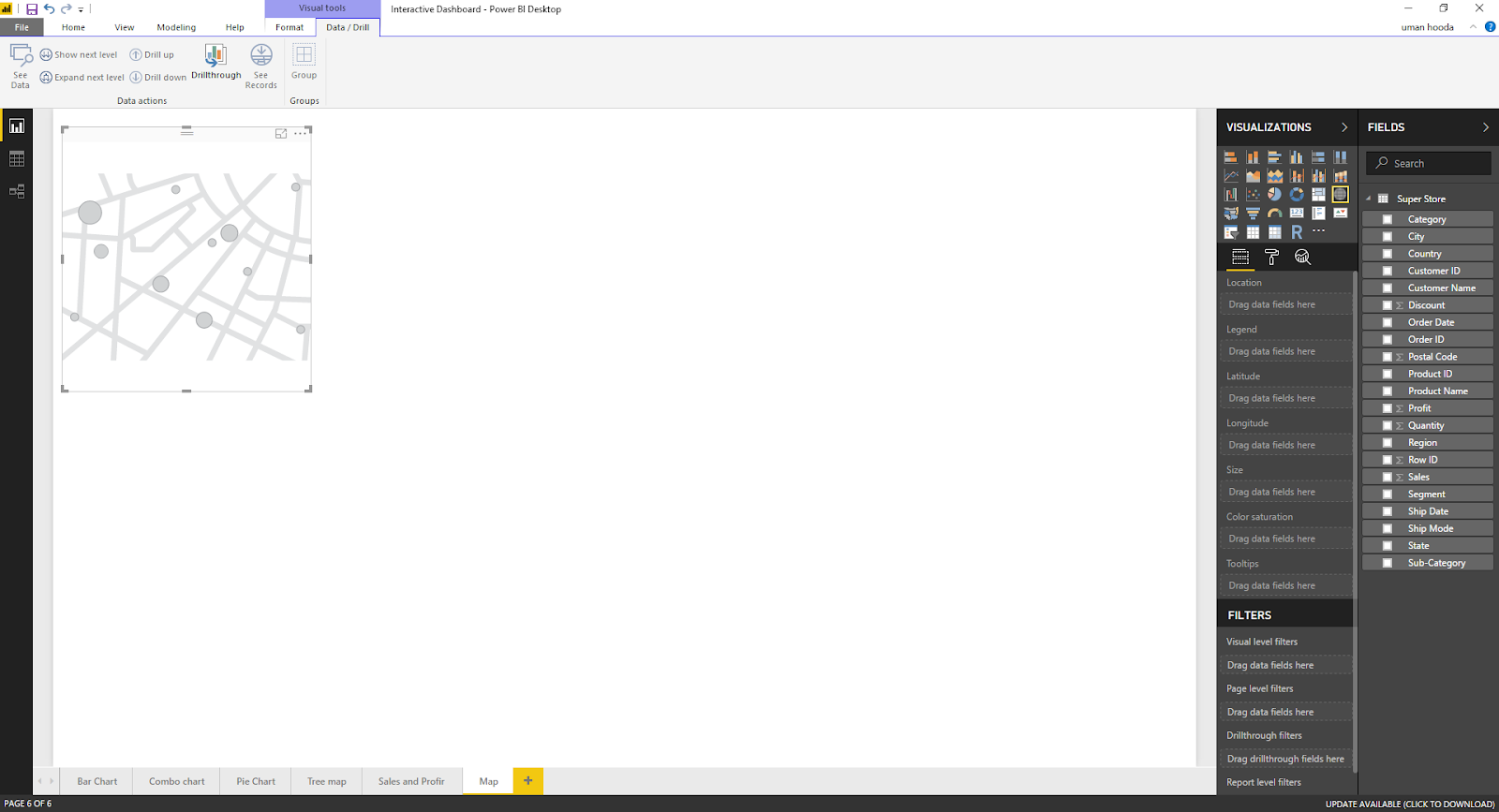1499x812 pixels.
Task: Open the map visual More options ellipsis
Action: 300,134
